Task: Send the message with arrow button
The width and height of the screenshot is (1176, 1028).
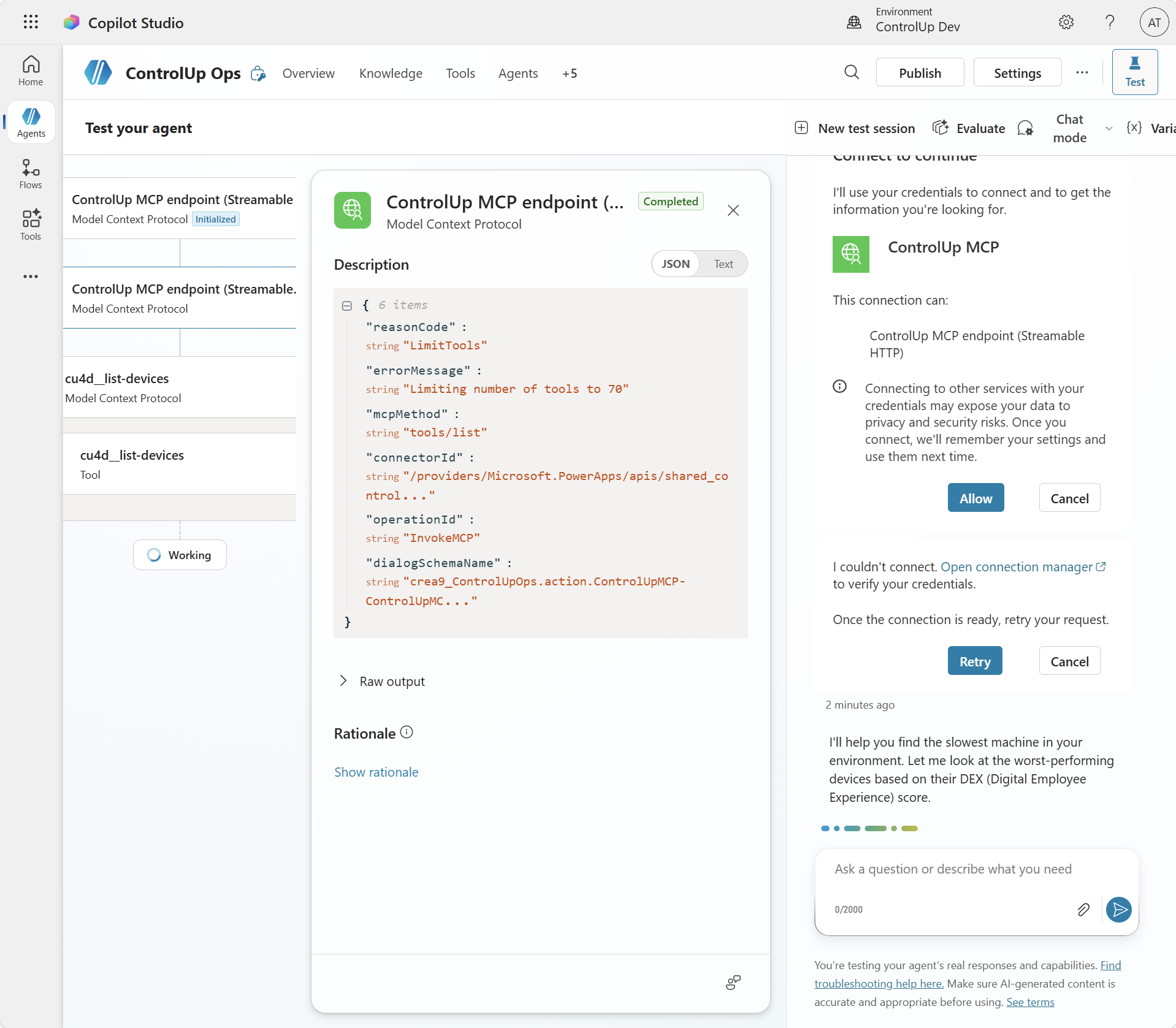Action: 1119,910
